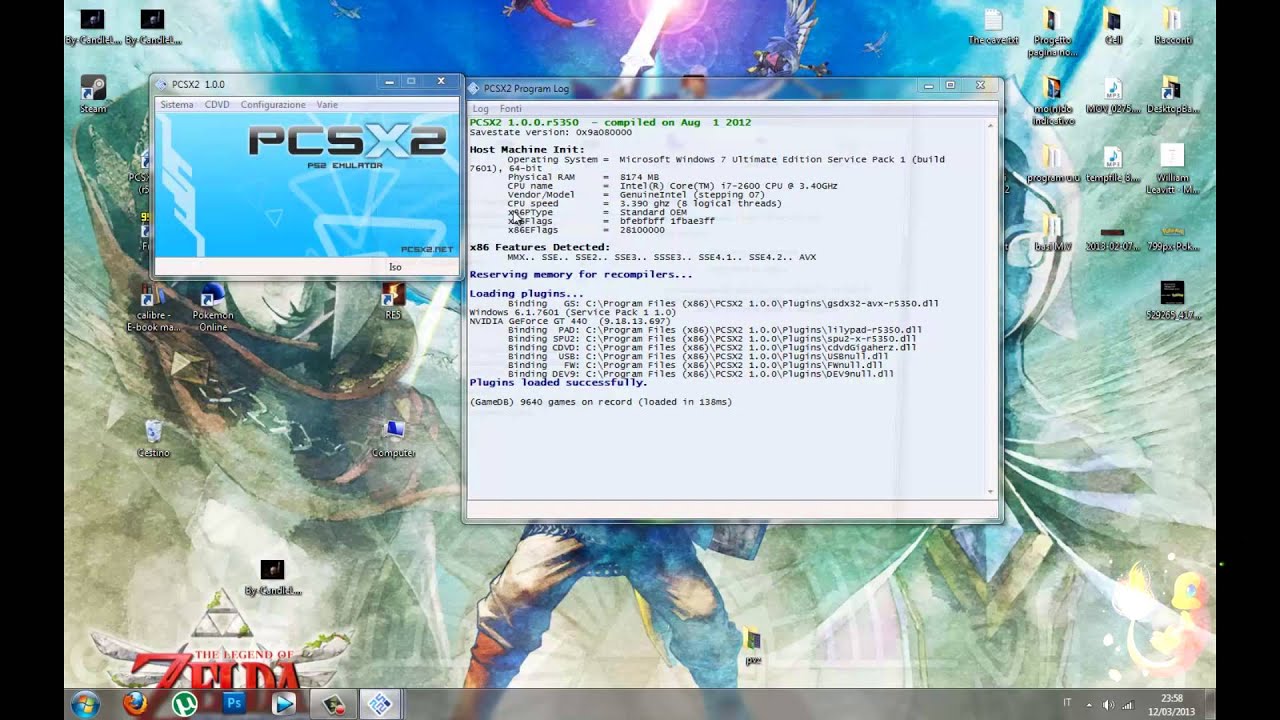Click the '(GameDB) 9640 games on record' line
The width and height of the screenshot is (1280, 720).
tap(600, 402)
